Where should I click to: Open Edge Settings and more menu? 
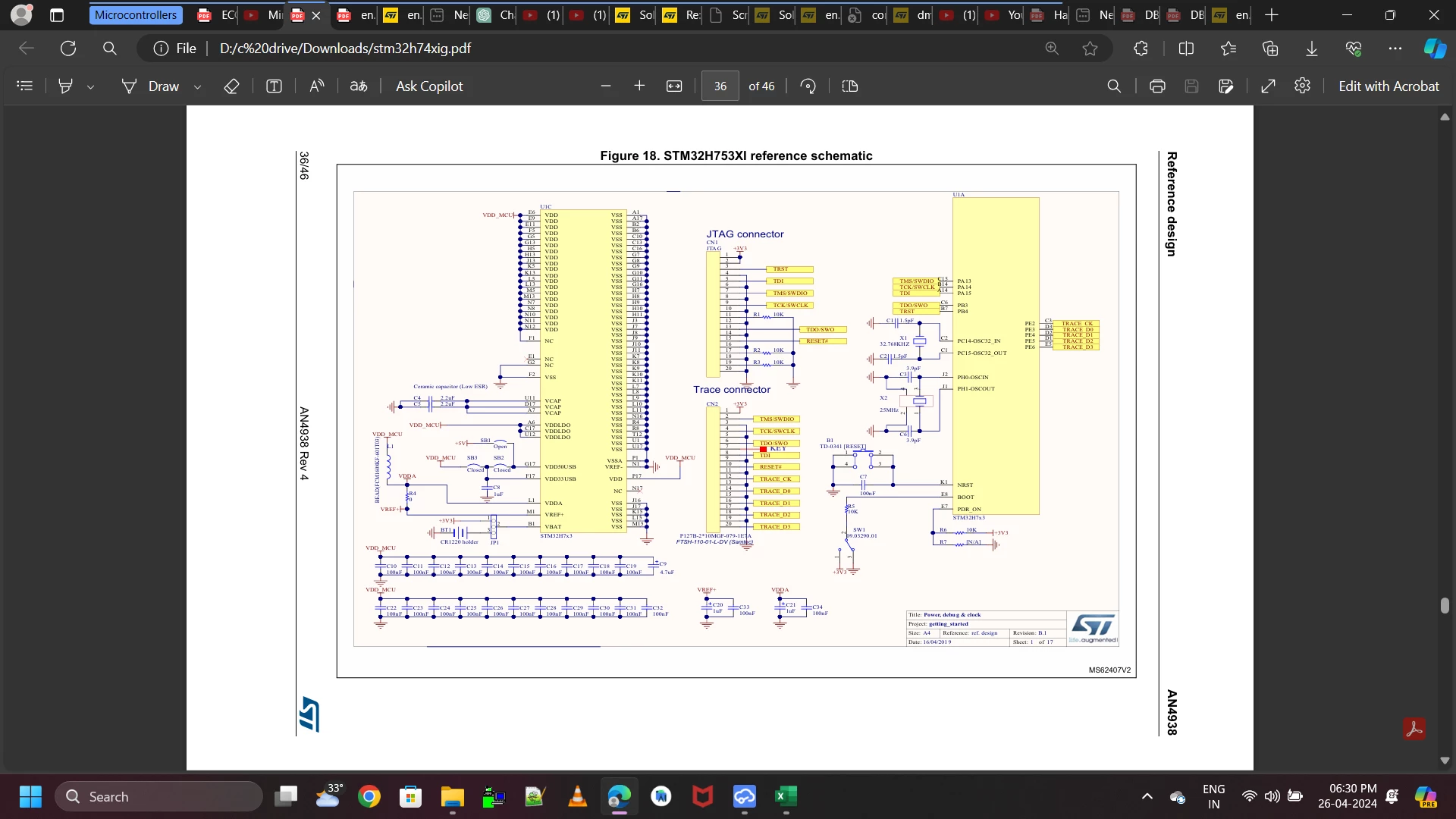point(1395,49)
